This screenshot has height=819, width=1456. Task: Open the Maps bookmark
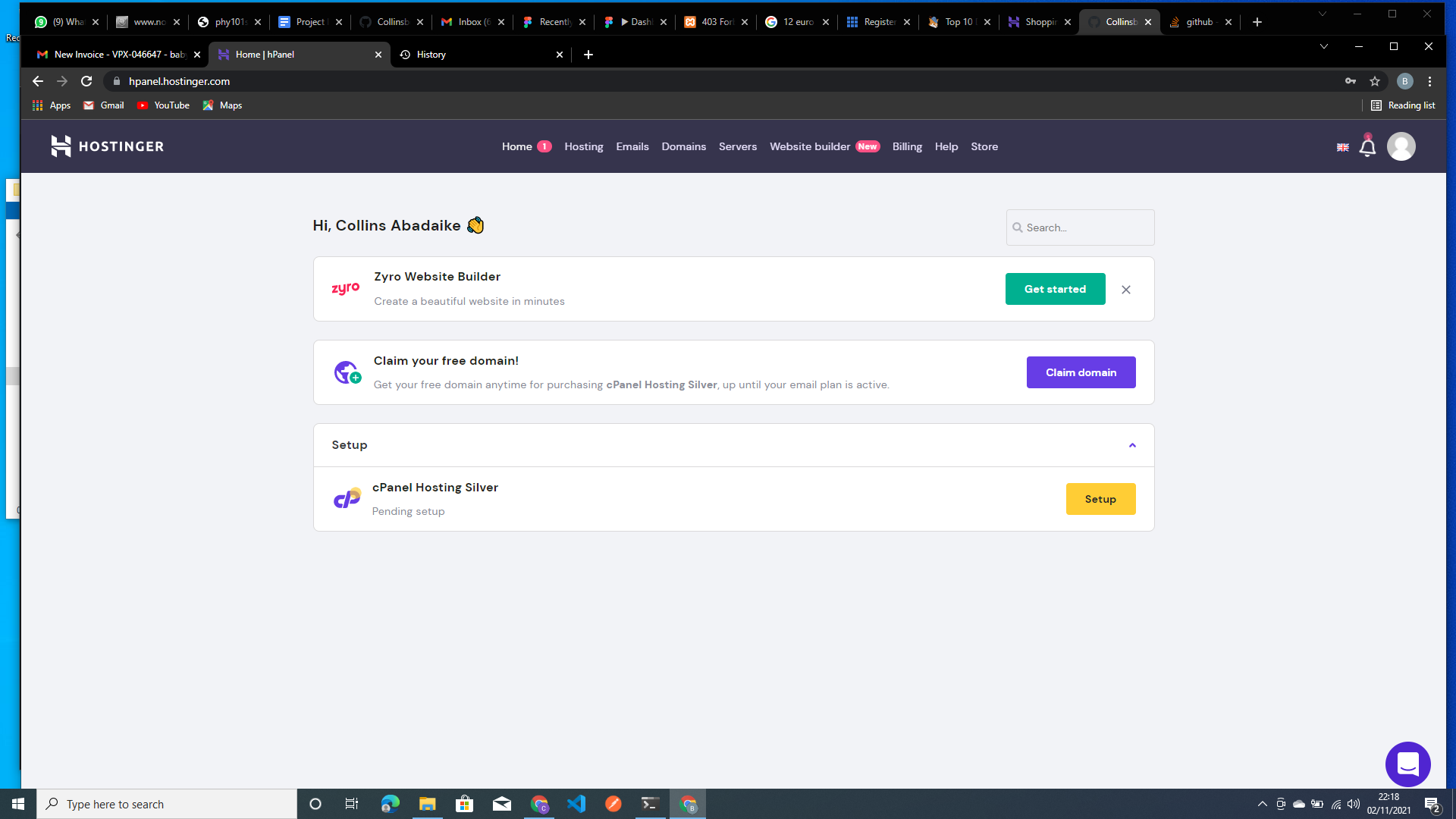coord(222,105)
